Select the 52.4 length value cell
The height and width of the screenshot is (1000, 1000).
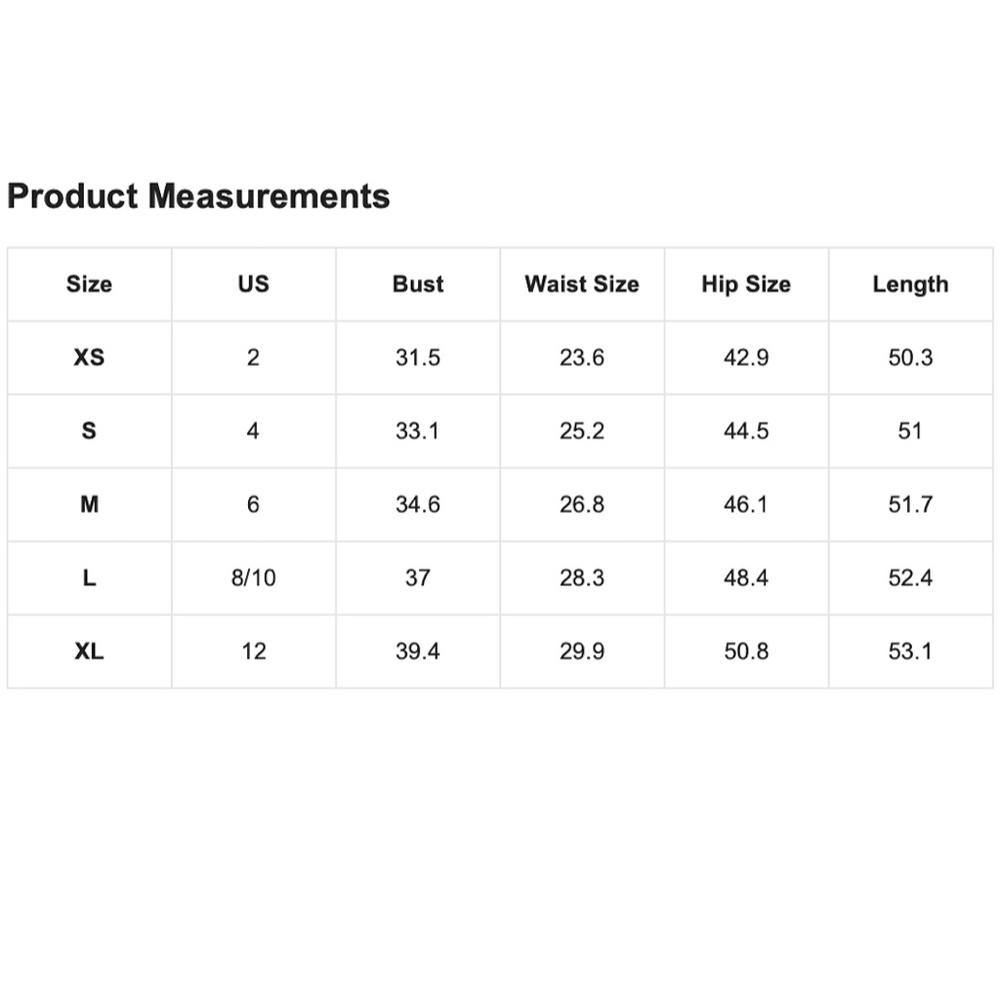click(x=910, y=578)
